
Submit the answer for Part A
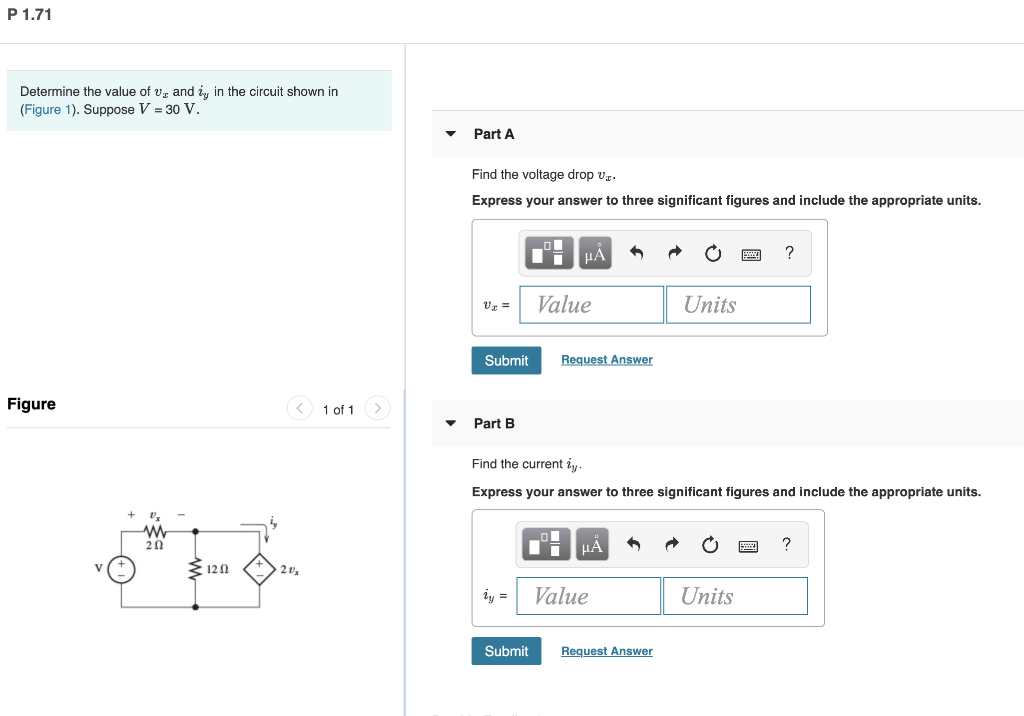506,360
